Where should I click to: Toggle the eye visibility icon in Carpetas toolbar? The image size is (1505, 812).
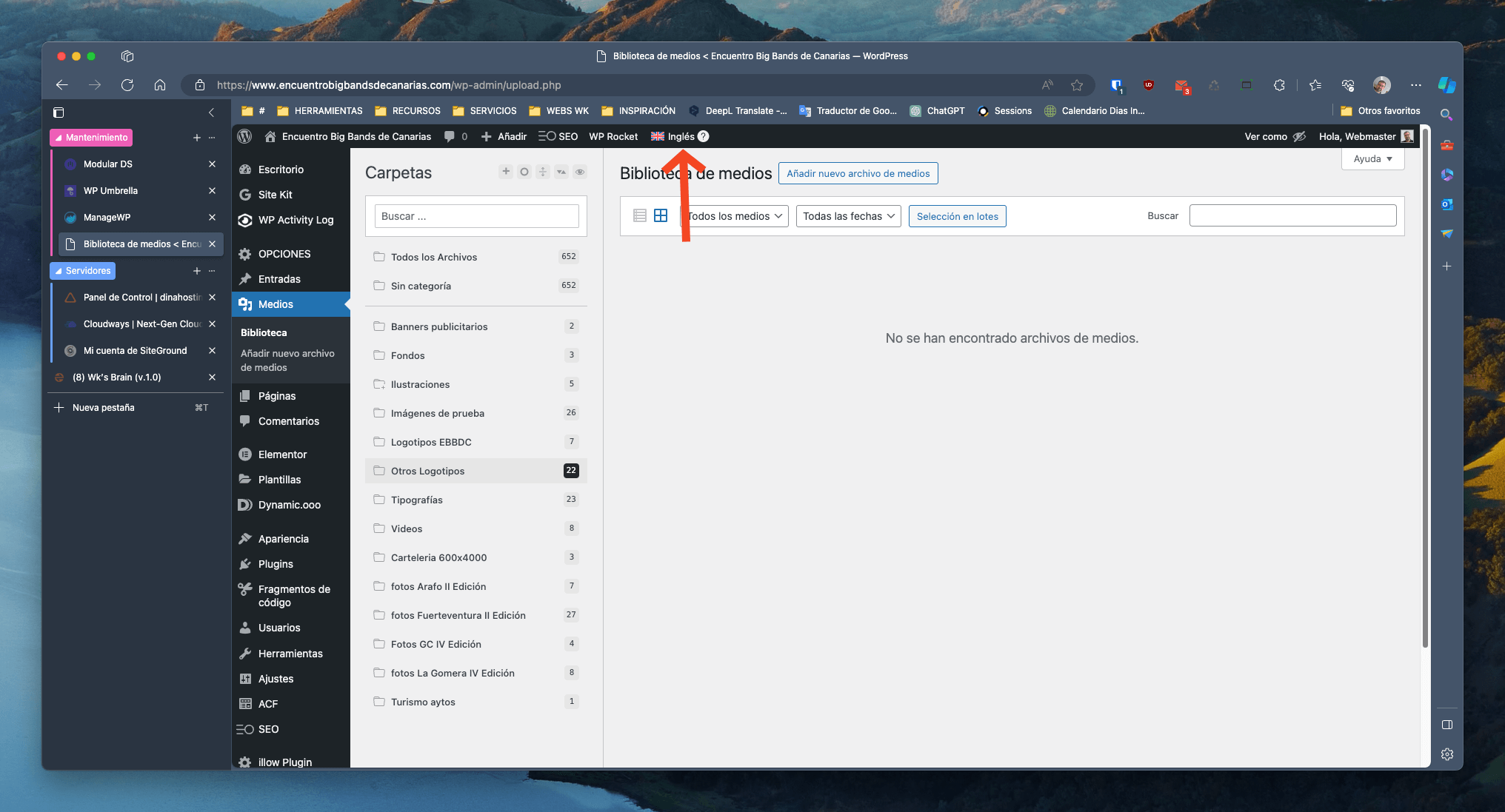coord(581,172)
